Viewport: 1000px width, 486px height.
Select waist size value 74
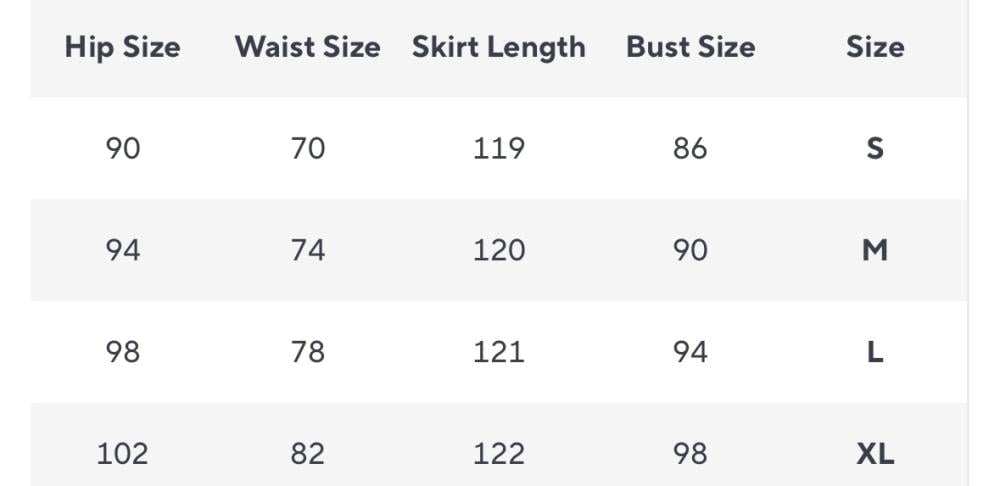point(307,250)
